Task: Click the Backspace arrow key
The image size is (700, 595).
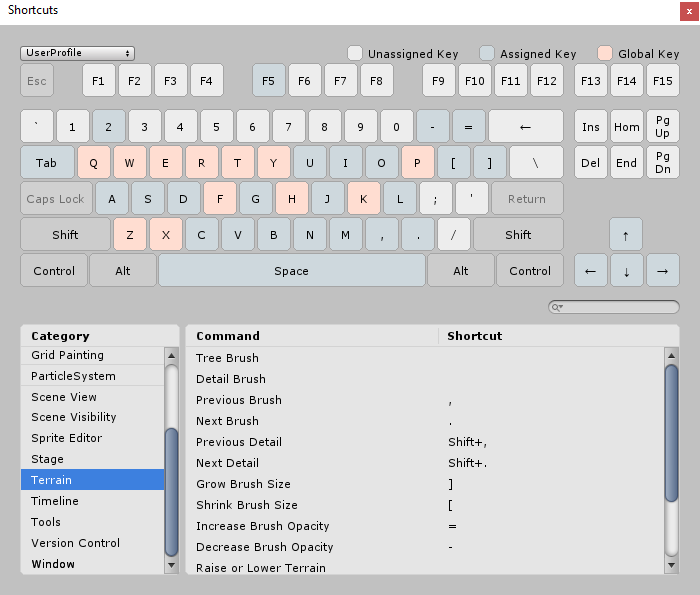Action: click(x=526, y=126)
